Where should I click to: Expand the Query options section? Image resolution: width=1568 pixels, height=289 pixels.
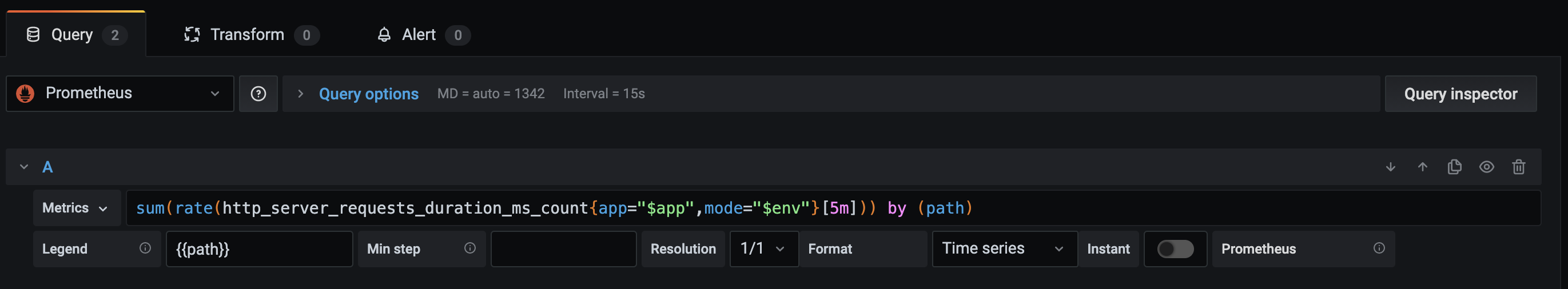click(x=368, y=94)
